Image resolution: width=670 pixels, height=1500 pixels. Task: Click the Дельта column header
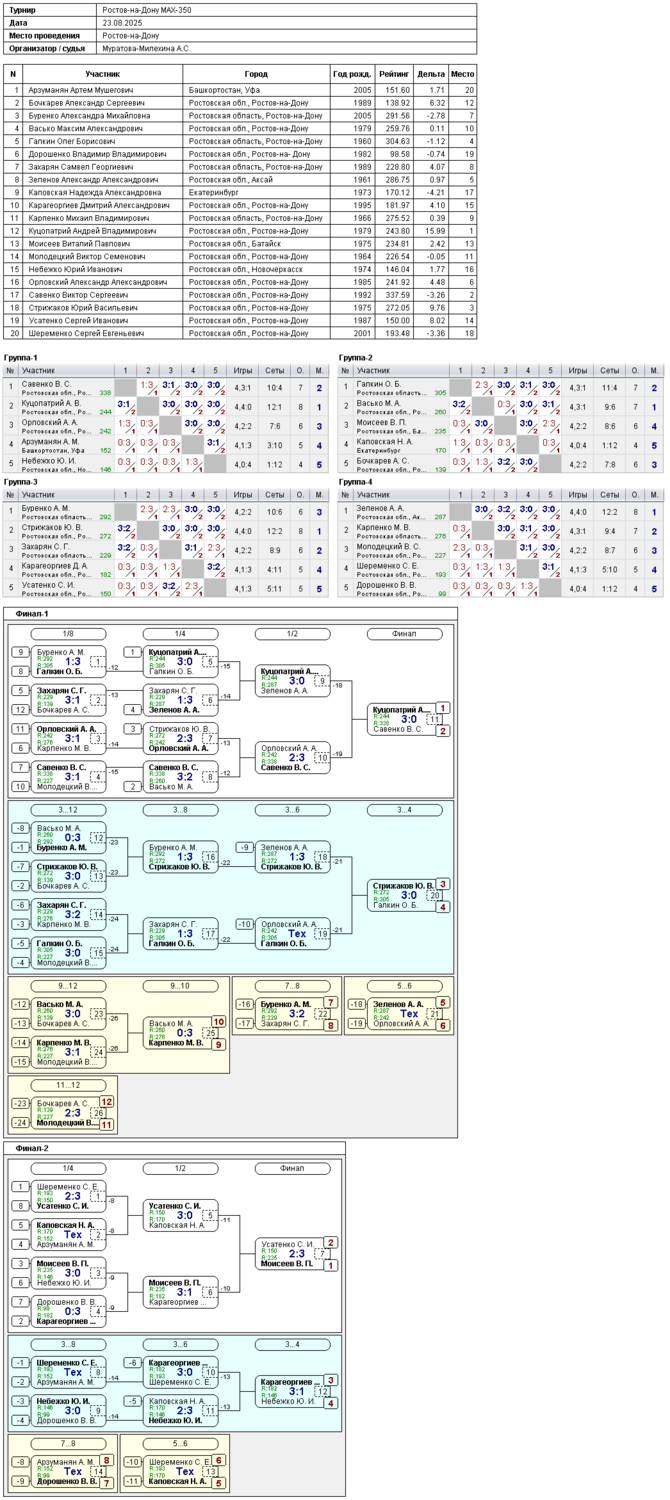point(431,74)
